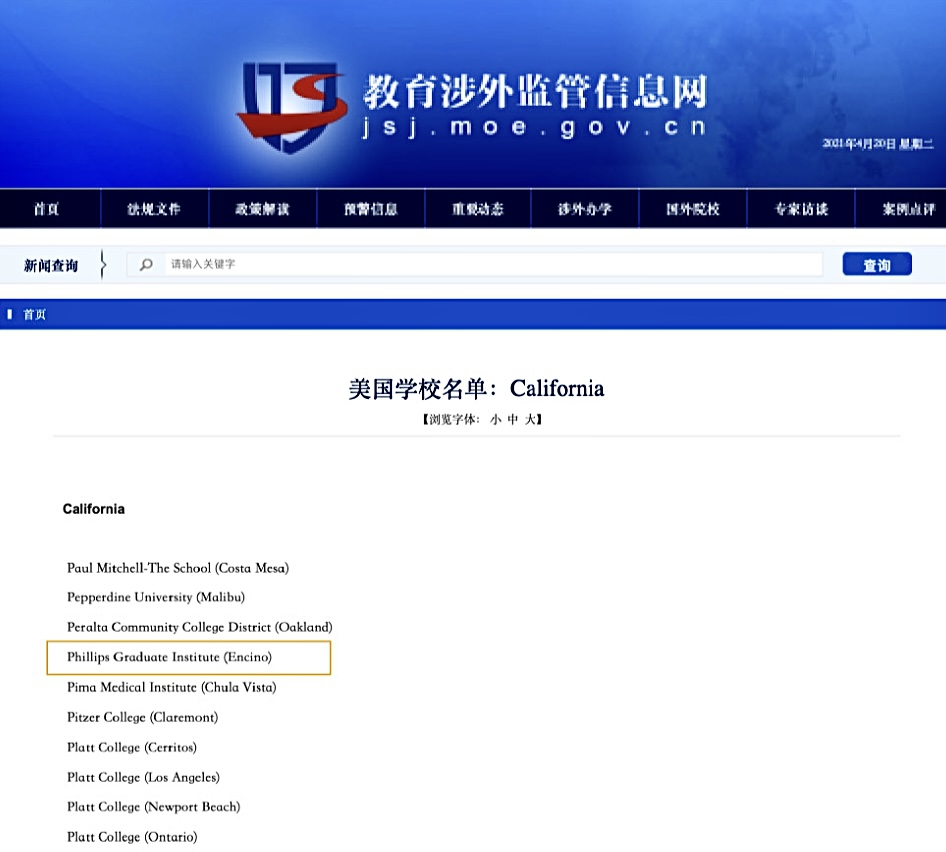Select Phillips Graduate Institute (Encino) entry
The height and width of the screenshot is (852, 946).
[170, 657]
